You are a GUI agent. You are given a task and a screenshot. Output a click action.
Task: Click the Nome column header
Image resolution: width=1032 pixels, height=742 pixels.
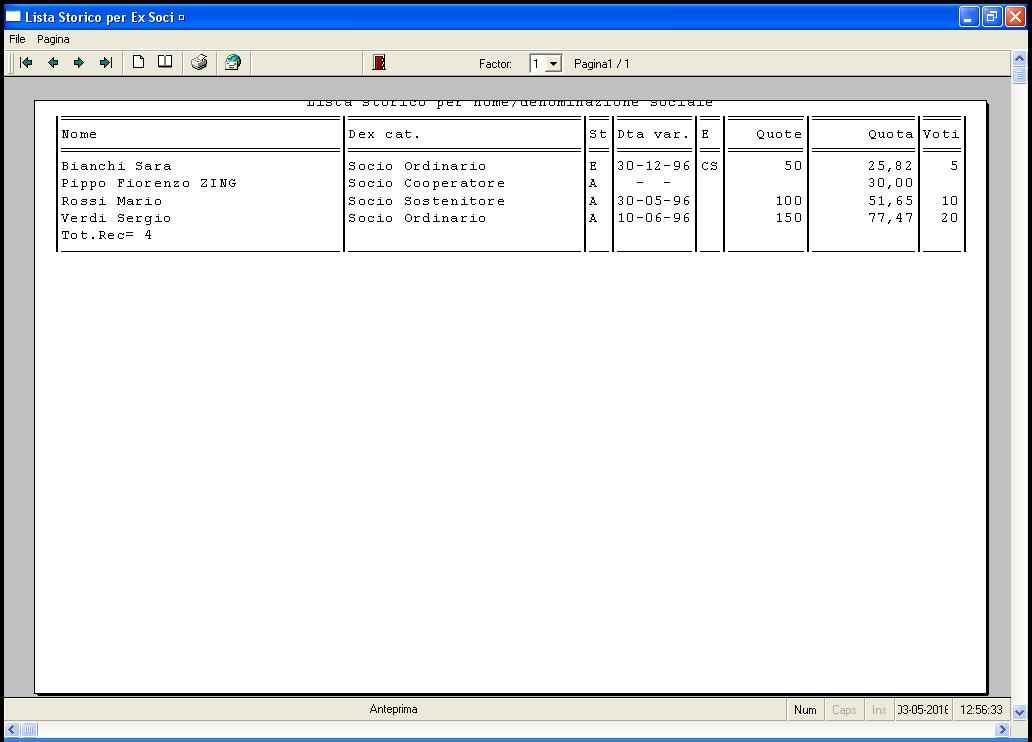coord(79,134)
